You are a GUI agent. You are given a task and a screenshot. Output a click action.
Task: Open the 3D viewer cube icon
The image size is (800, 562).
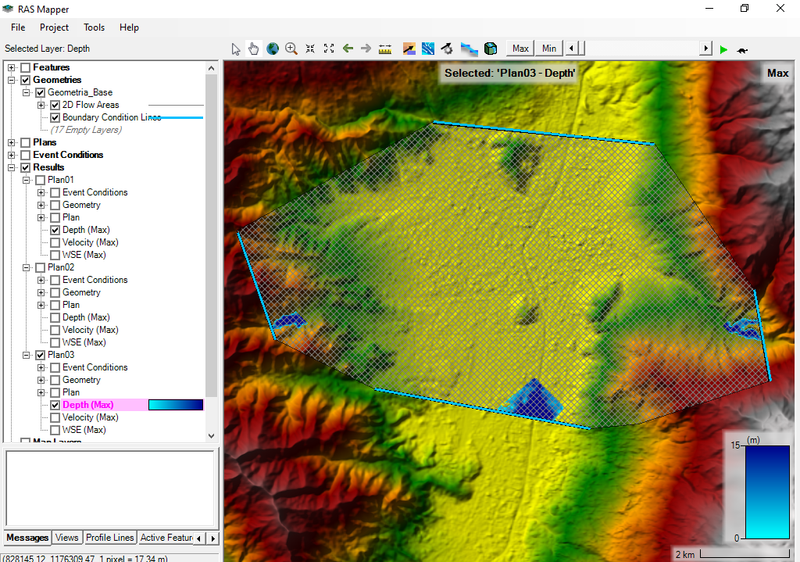(490, 48)
